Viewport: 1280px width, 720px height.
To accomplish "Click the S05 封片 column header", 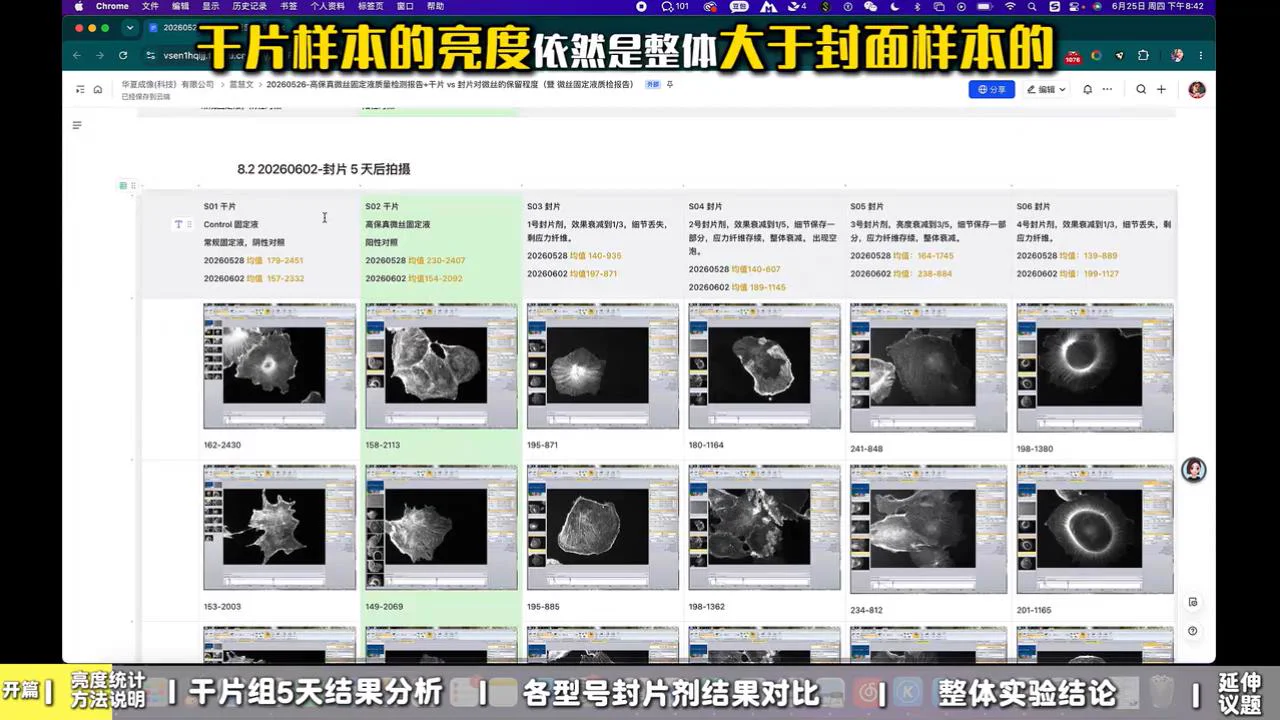I will pyautogui.click(x=866, y=206).
